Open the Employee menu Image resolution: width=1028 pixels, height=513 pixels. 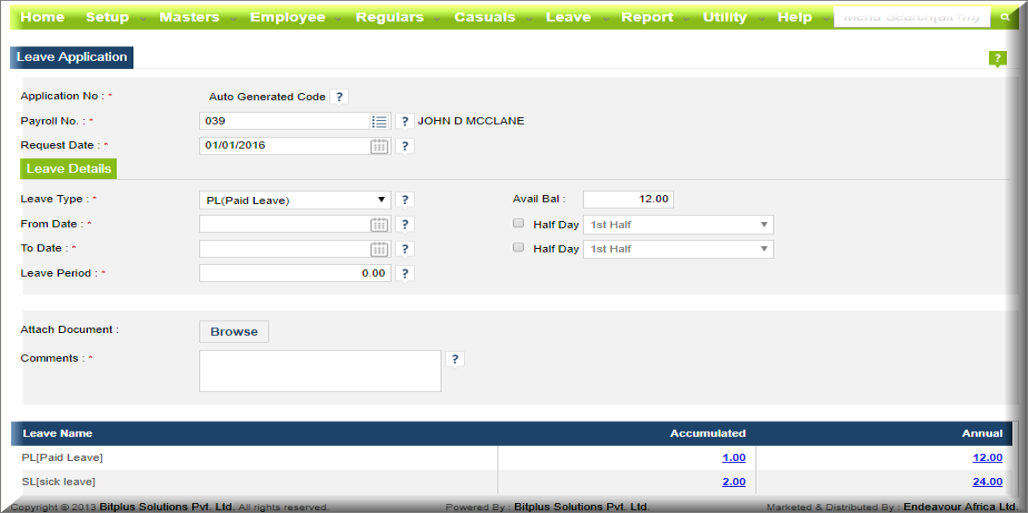click(288, 18)
